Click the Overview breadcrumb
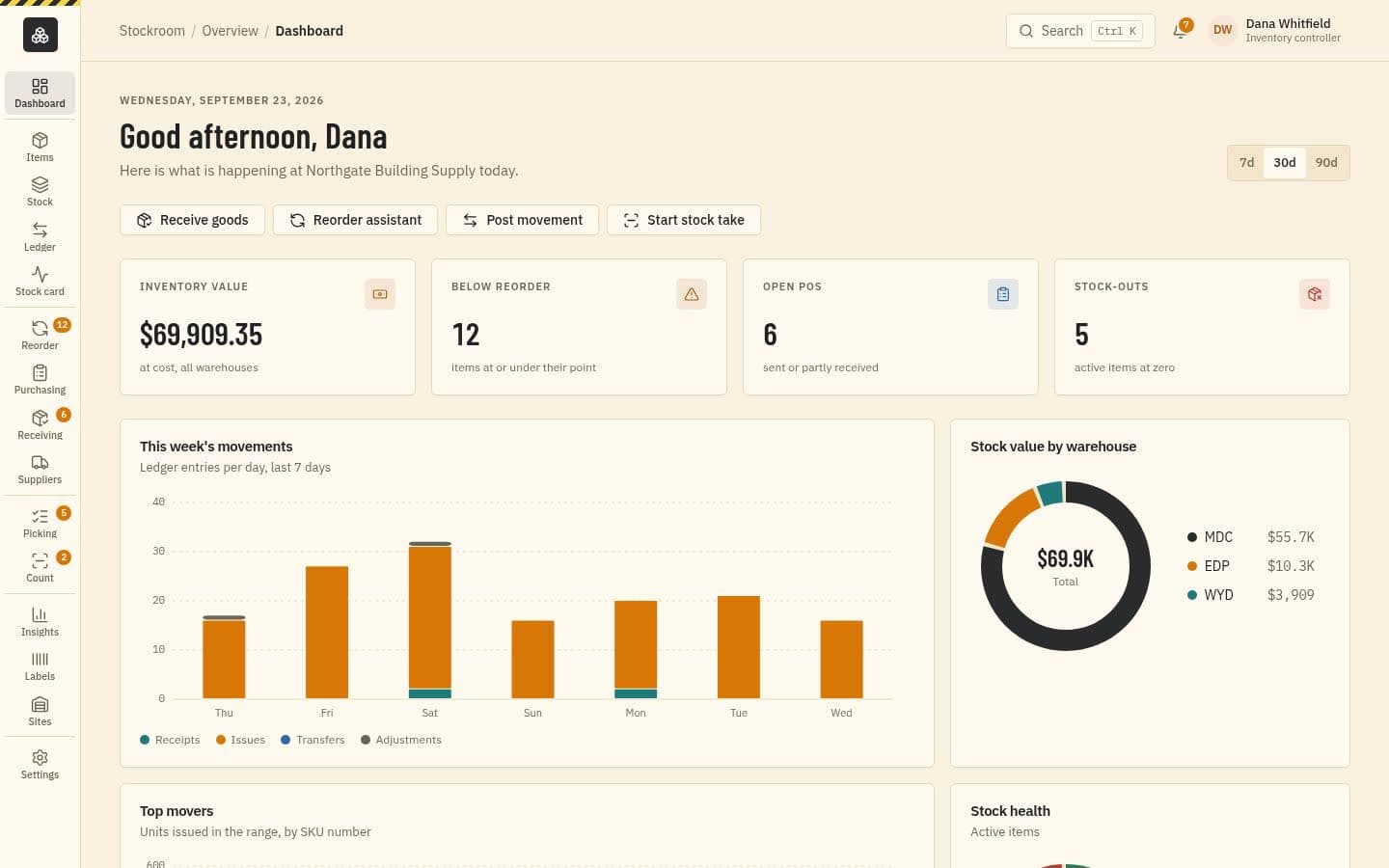Viewport: 1389px width, 868px height. [230, 31]
